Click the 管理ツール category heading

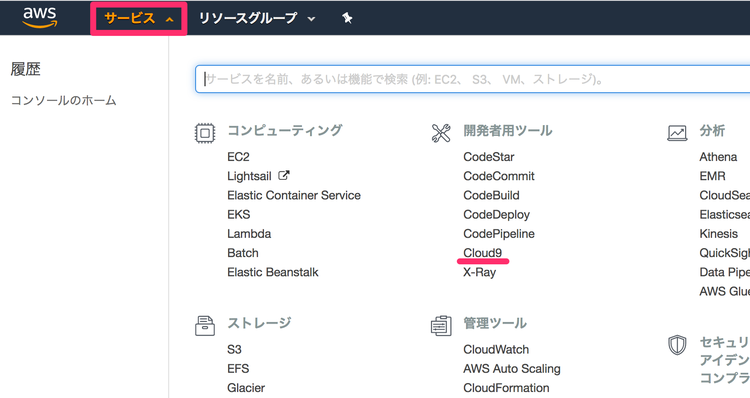click(495, 323)
